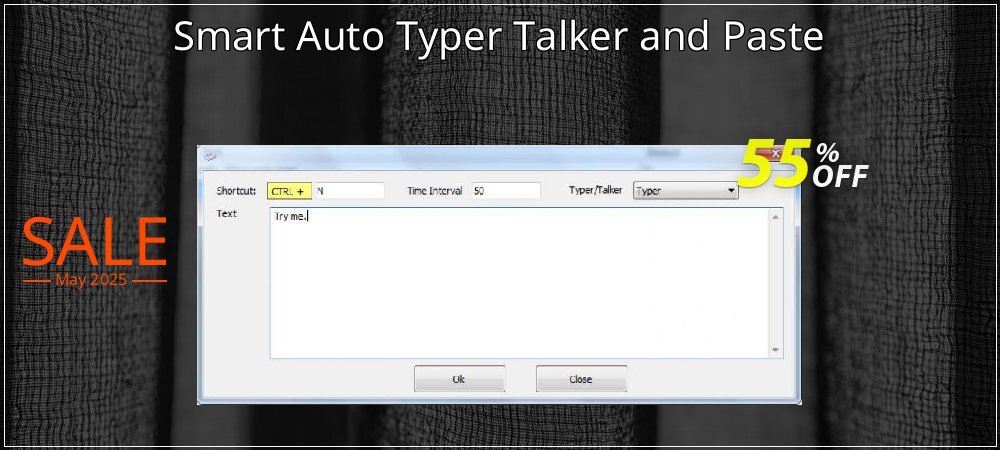The height and width of the screenshot is (450, 1000).
Task: Click the Close button in the dialog
Action: coord(581,379)
